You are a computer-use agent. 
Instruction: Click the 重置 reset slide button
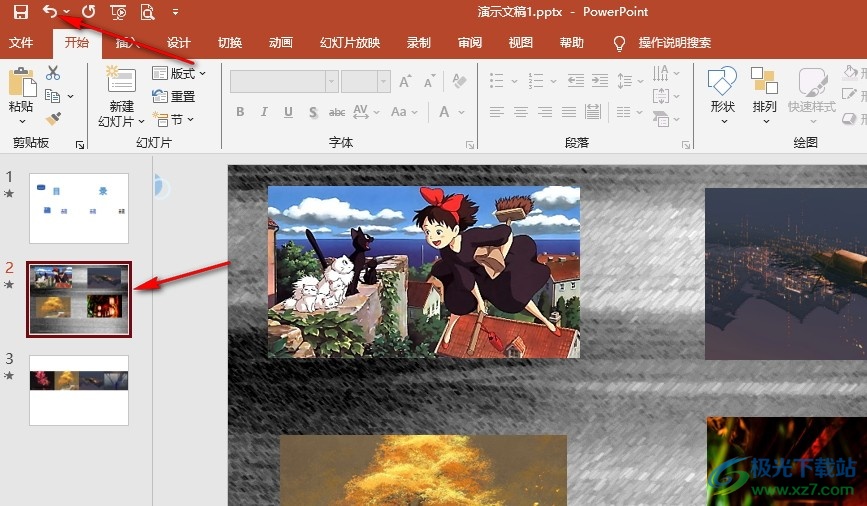point(174,96)
